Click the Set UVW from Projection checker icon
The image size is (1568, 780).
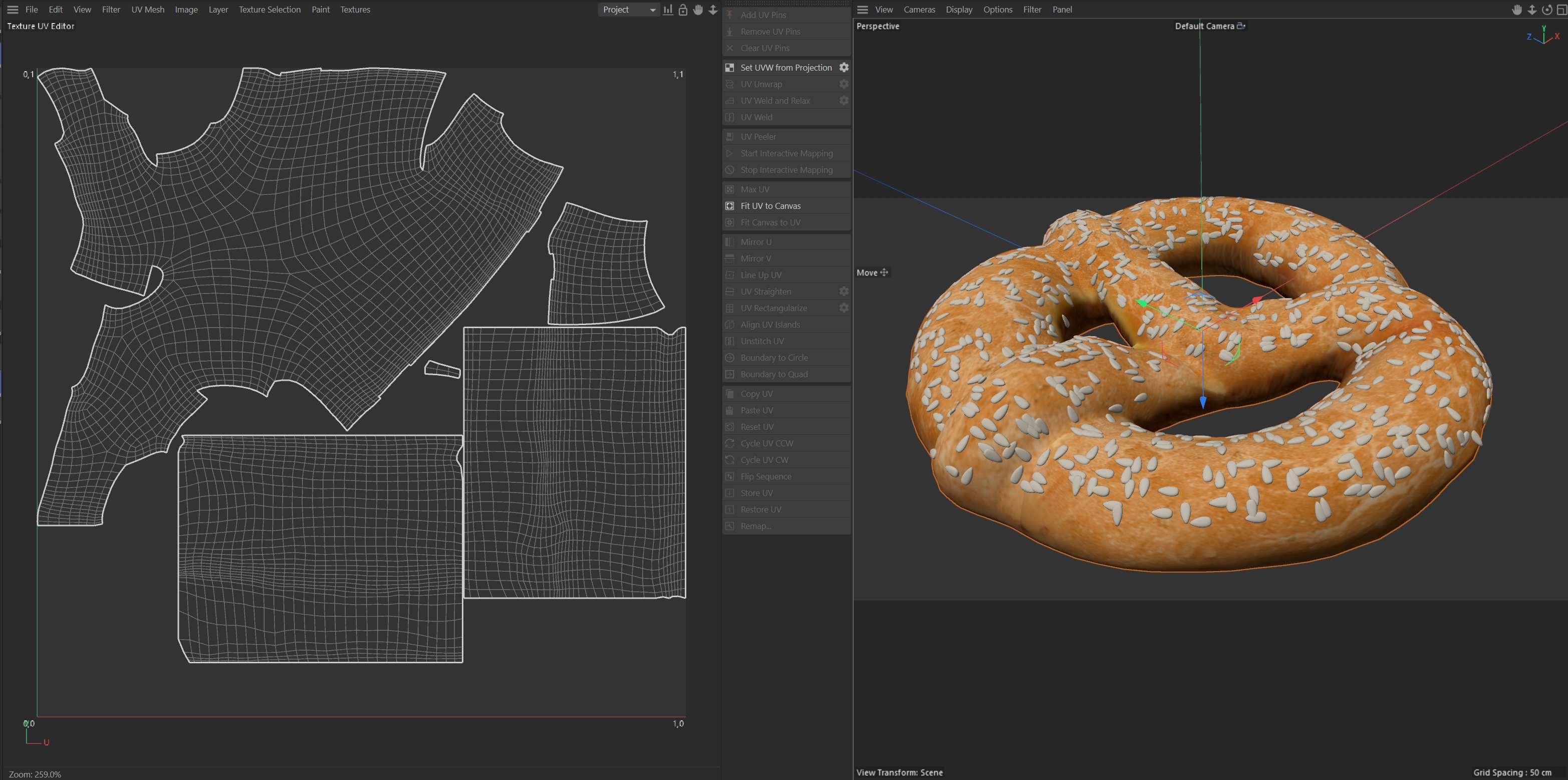click(x=729, y=68)
